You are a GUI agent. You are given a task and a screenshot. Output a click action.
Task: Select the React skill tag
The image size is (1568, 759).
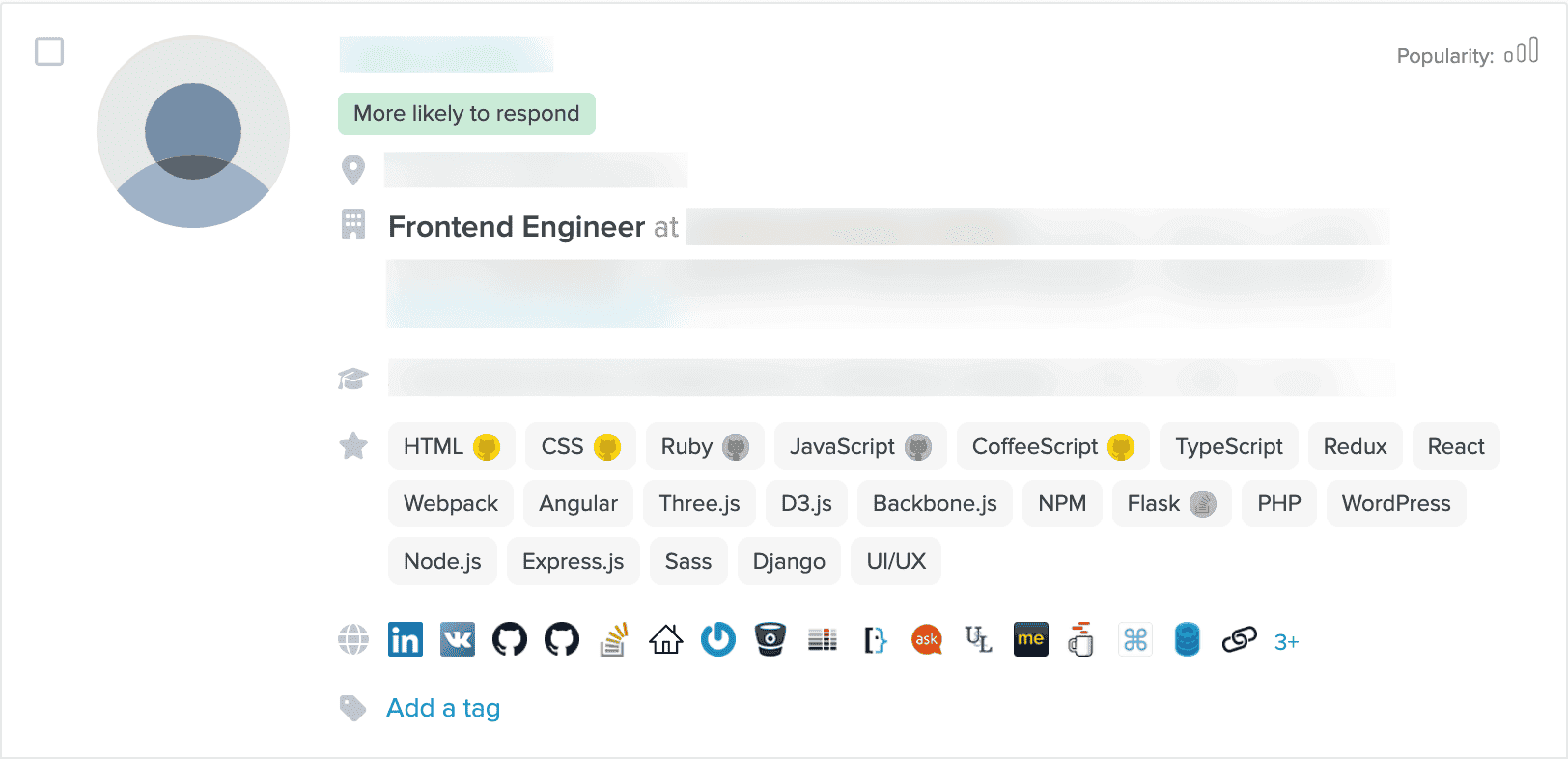click(x=1455, y=446)
